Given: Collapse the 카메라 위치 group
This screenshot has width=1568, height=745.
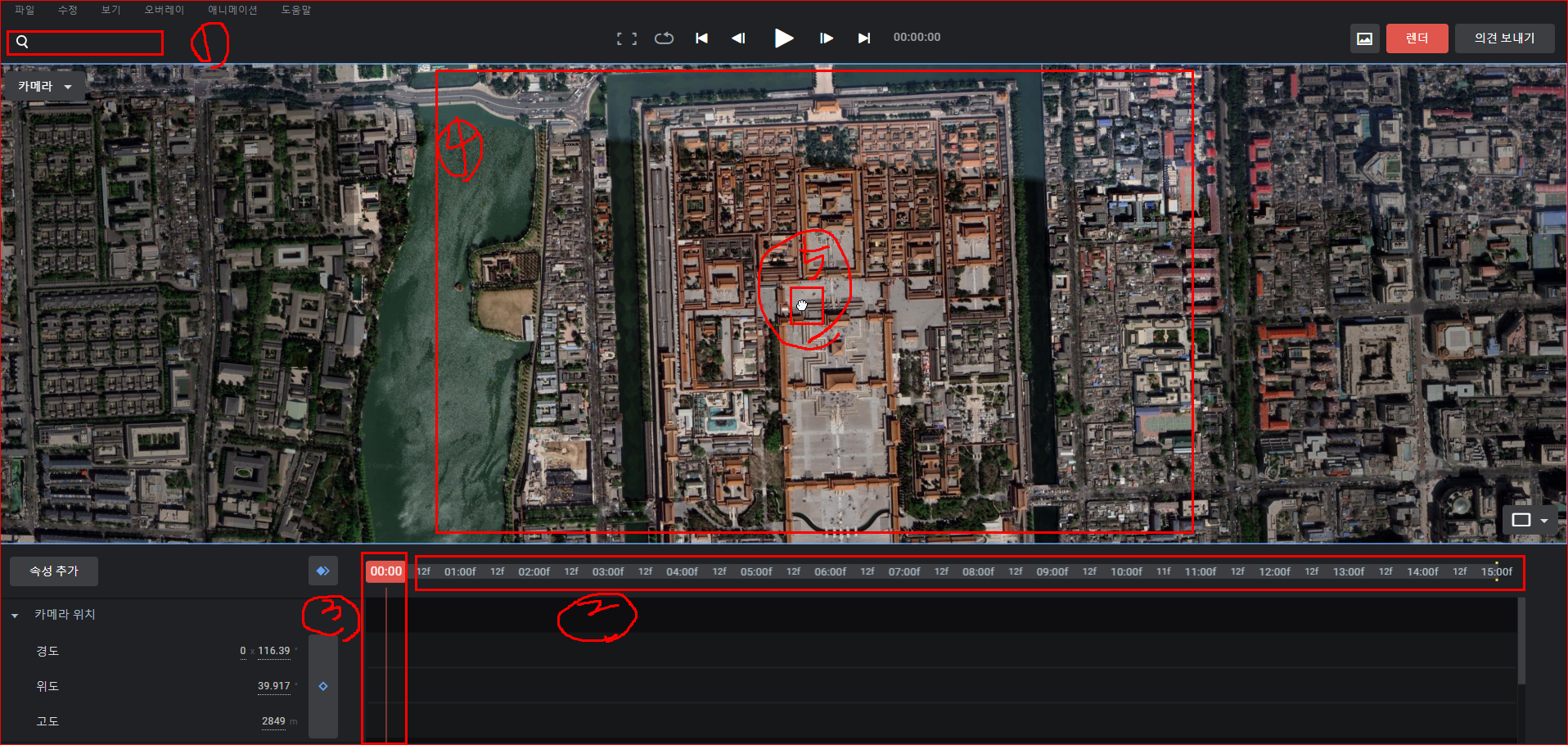Looking at the screenshot, I should click(15, 615).
